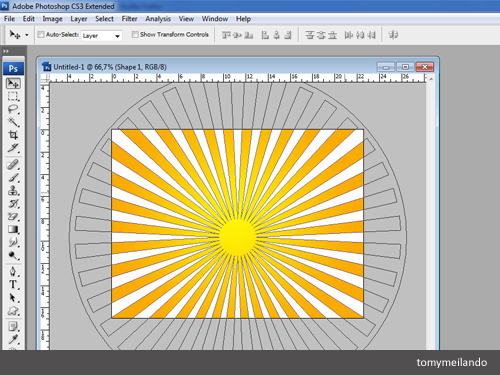Select the Dodge tool
This screenshot has width=500, height=375.
coord(13,255)
